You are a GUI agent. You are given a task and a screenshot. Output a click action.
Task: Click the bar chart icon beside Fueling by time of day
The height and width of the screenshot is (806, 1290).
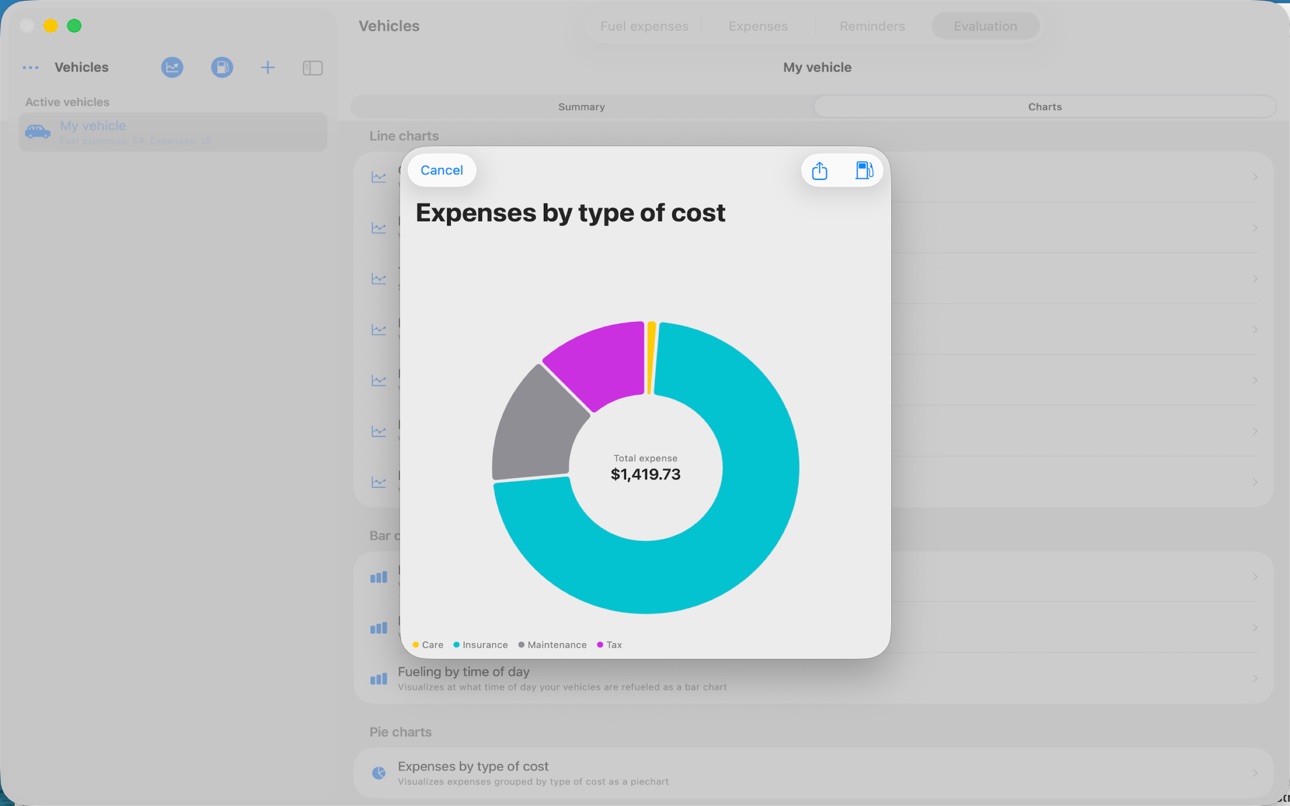[379, 678]
